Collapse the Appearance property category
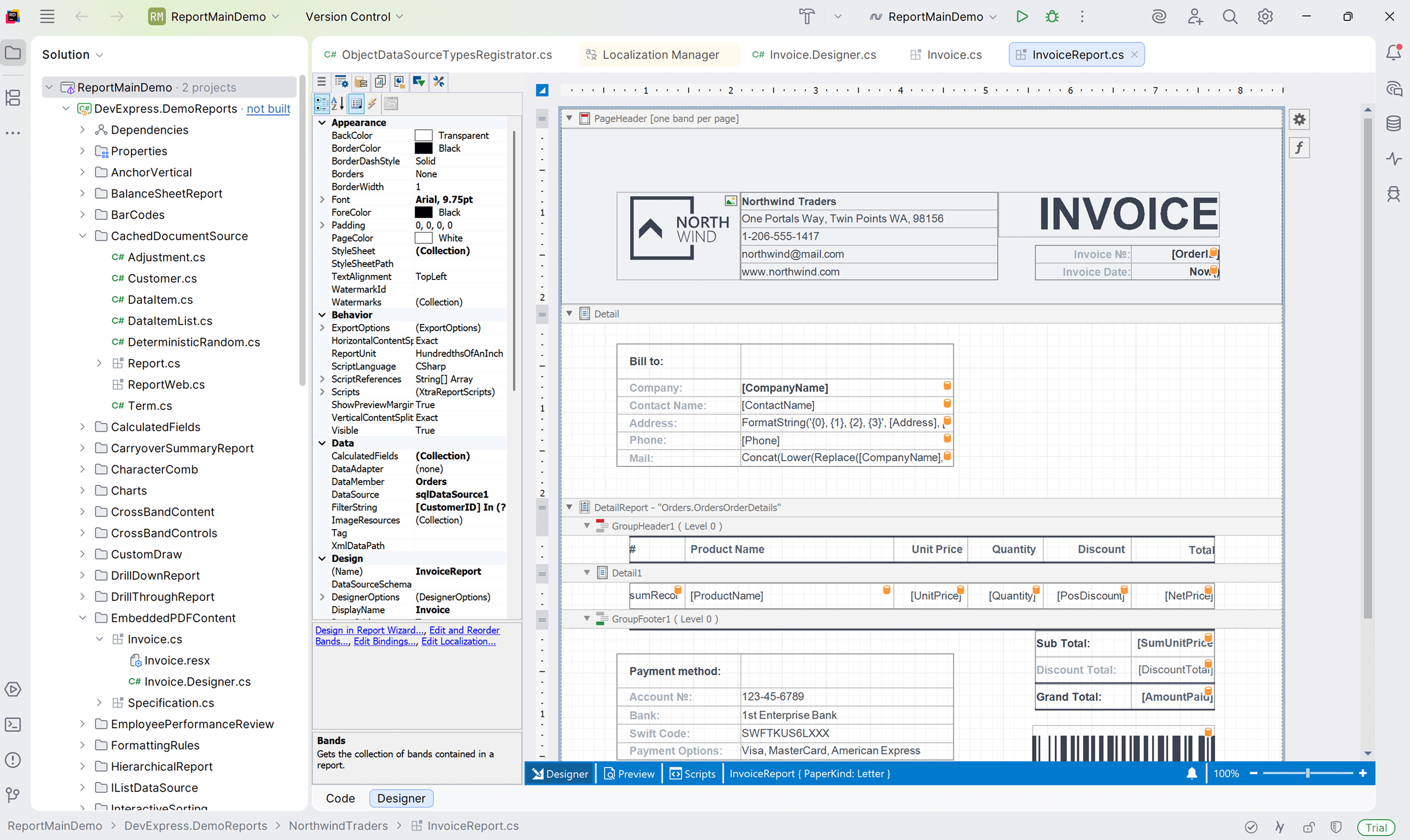 point(322,122)
